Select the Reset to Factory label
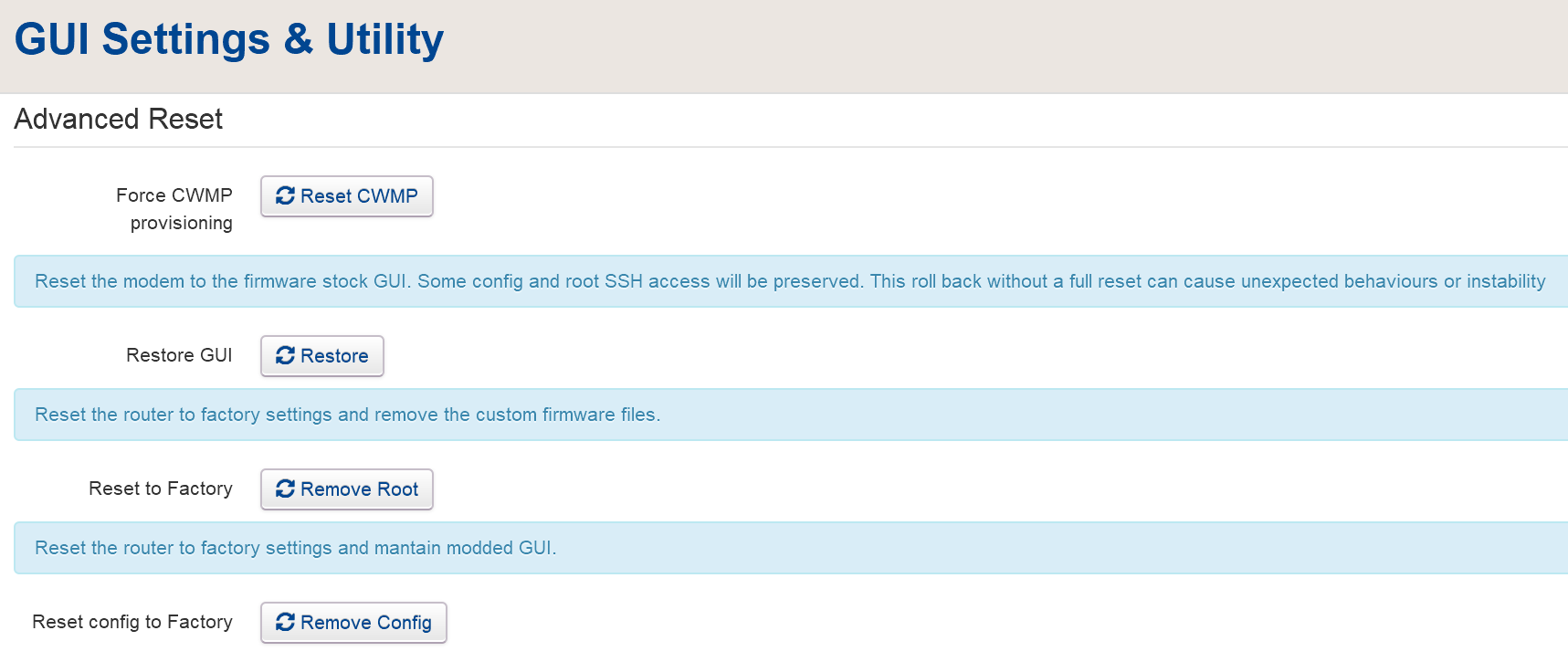Image resolution: width=1568 pixels, height=662 pixels. click(x=161, y=489)
